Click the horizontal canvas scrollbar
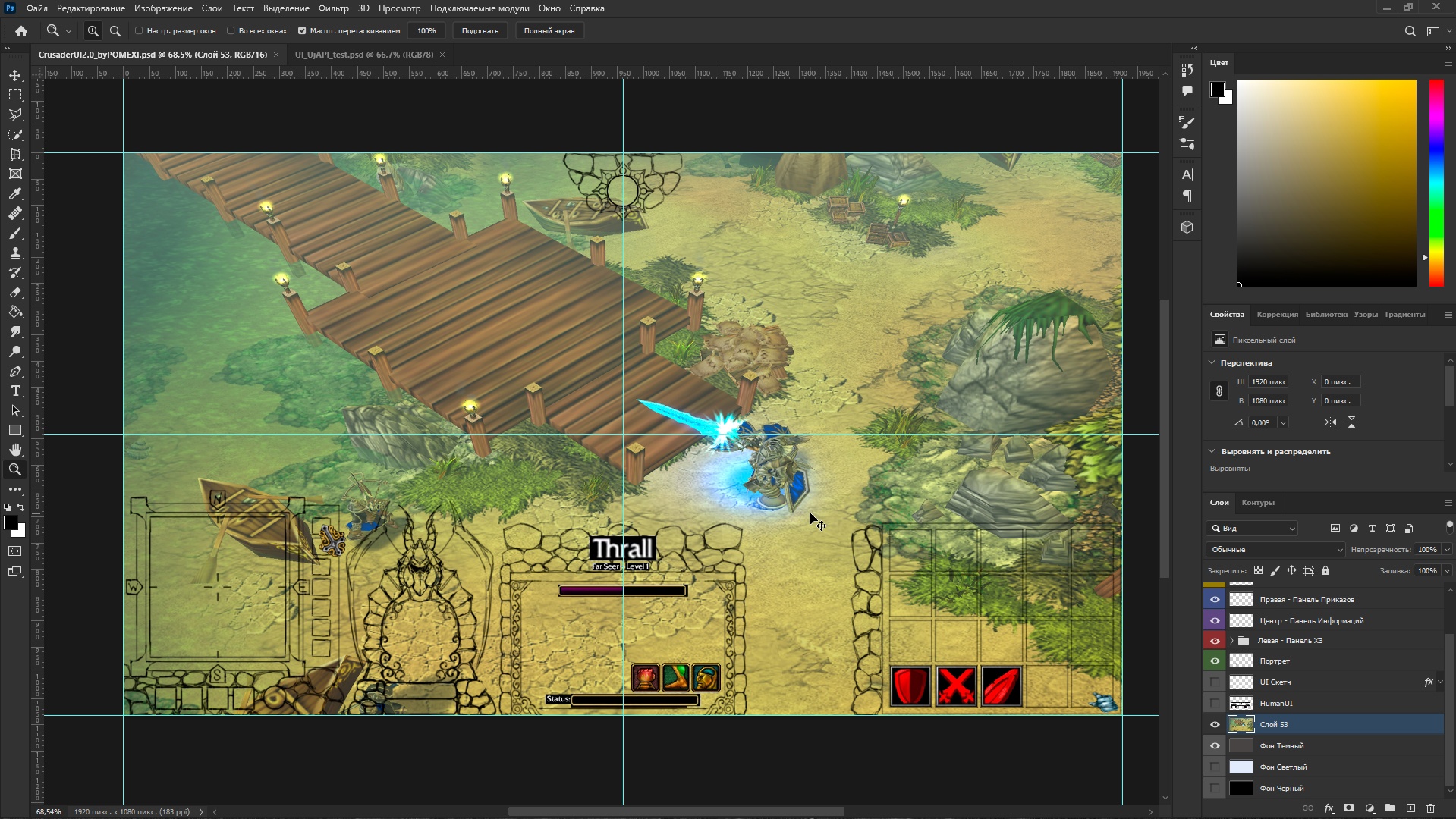 coord(675,811)
